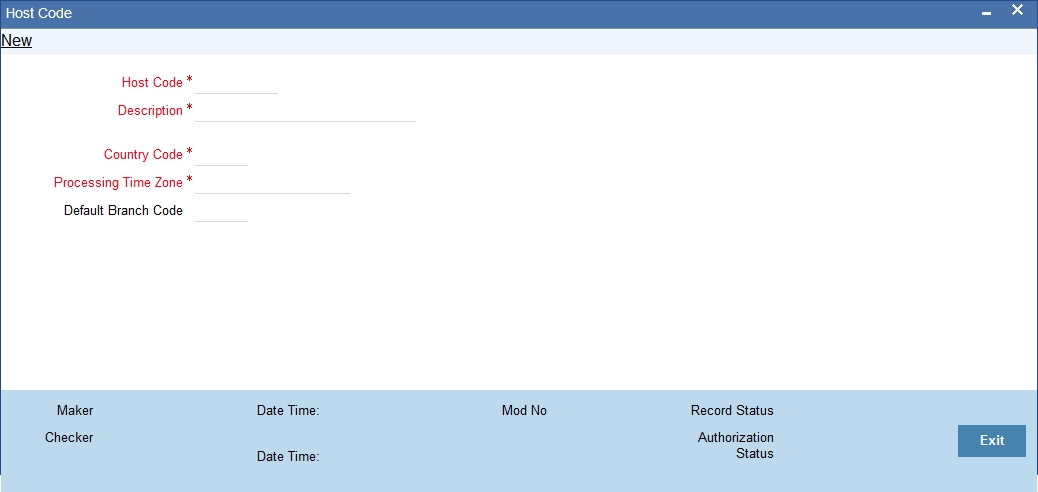Image resolution: width=1038 pixels, height=492 pixels.
Task: Click the Maker label in footer
Action: pyautogui.click(x=75, y=411)
